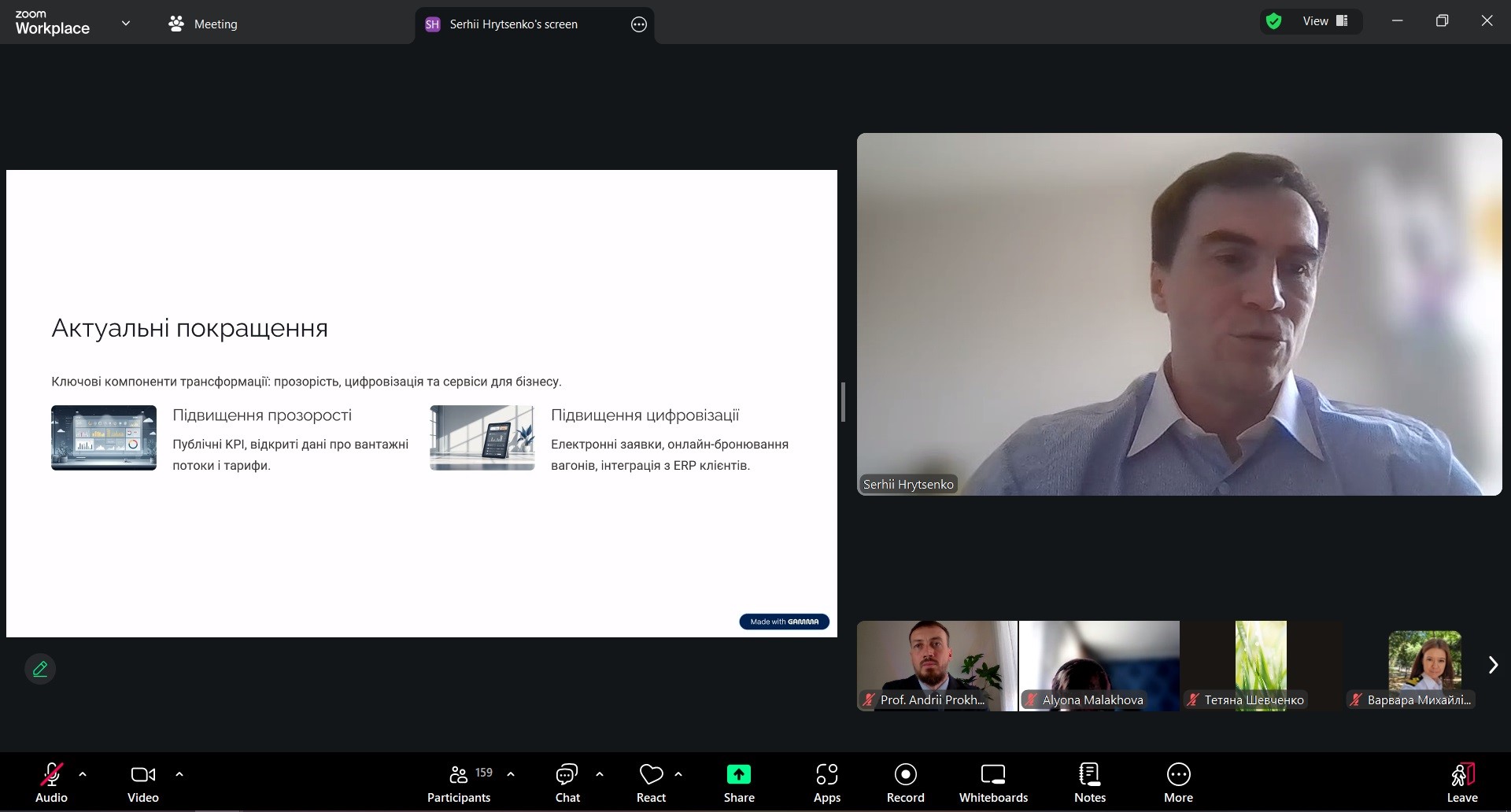
Task: Click the Leave meeting button
Action: click(1461, 783)
